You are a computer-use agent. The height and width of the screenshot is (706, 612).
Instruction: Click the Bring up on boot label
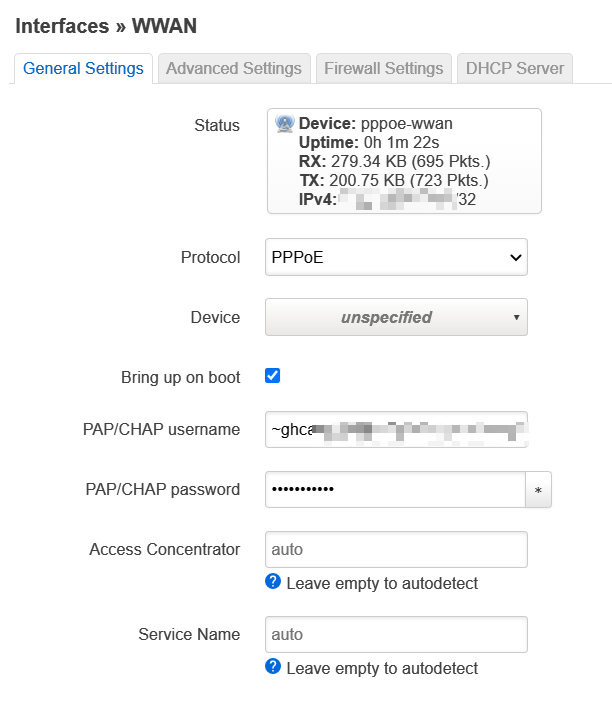(180, 377)
